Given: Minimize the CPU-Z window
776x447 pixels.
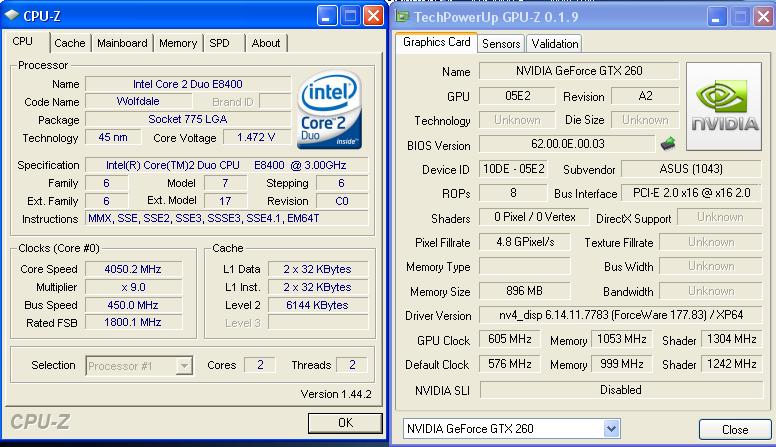Looking at the screenshot, I should 326,17.
